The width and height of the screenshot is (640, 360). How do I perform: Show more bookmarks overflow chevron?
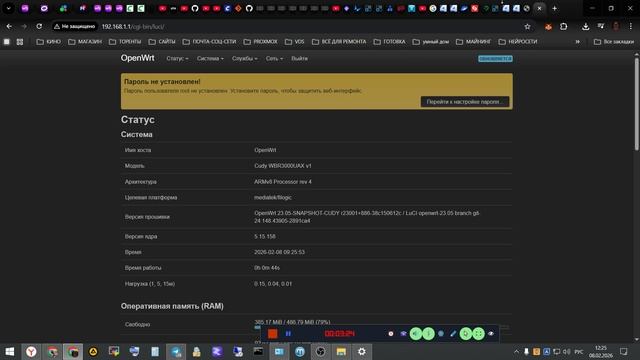coord(578,42)
